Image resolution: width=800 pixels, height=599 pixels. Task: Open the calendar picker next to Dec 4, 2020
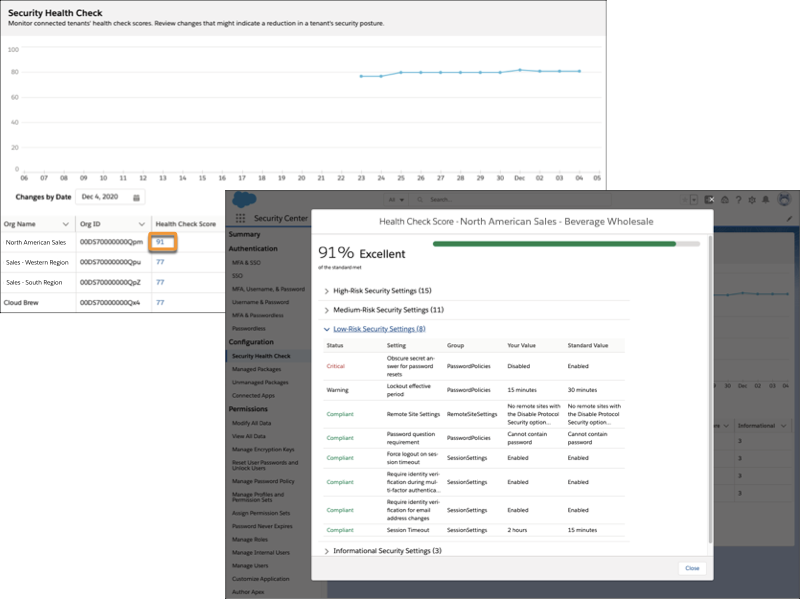point(136,197)
